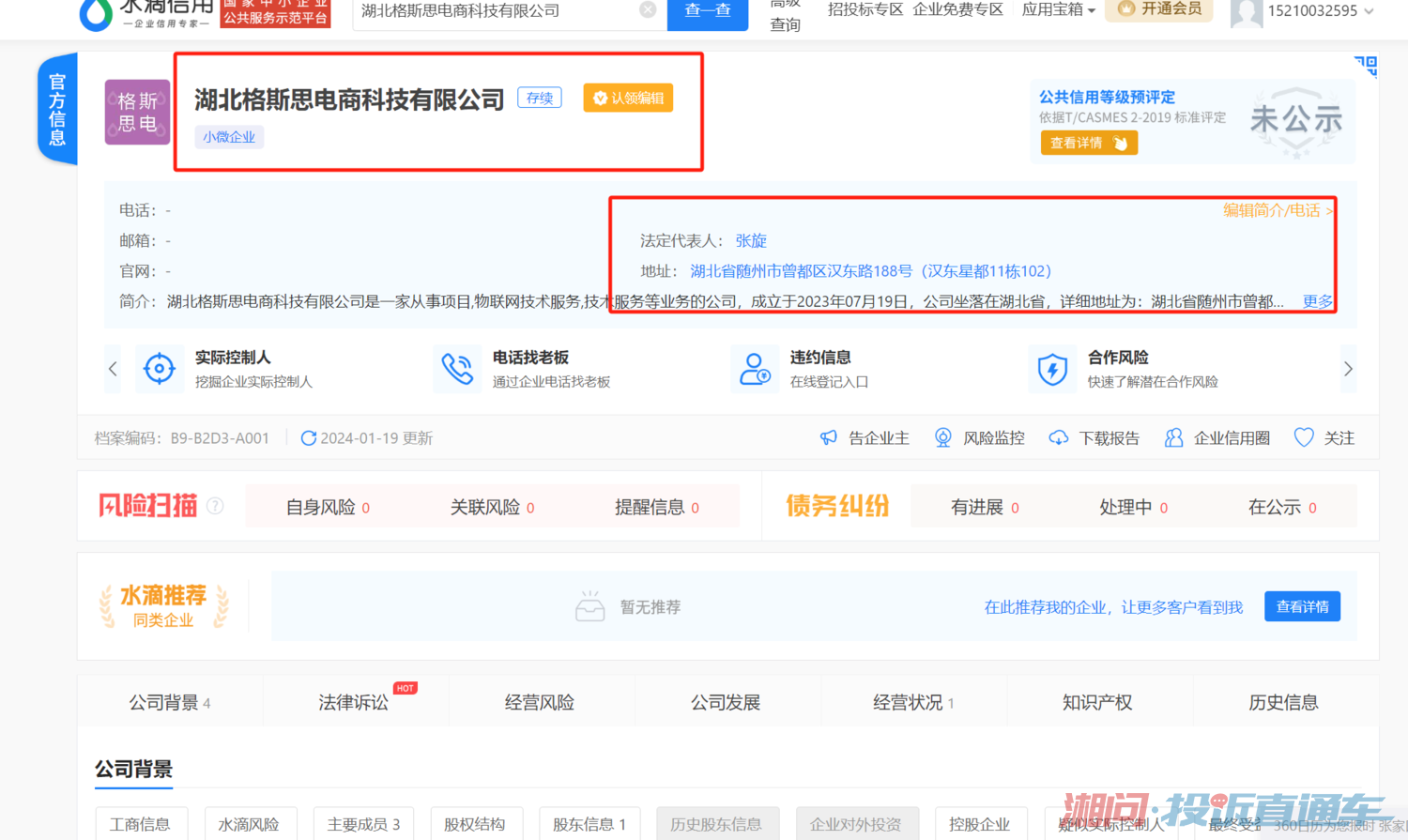1408x840 pixels.
Task: Open 招投标专区 in top navigation
Action: [865, 9]
